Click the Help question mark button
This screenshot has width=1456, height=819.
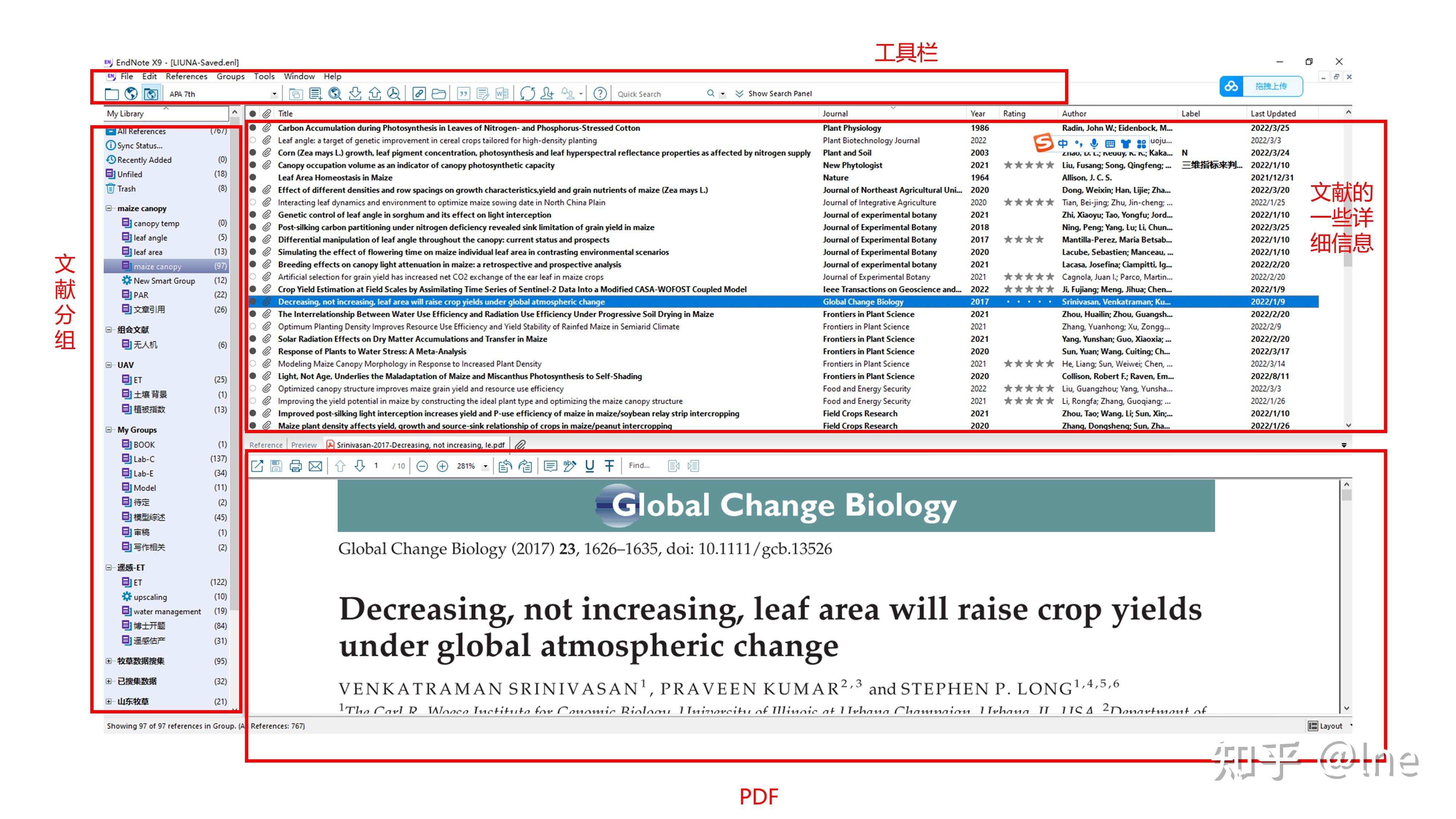[599, 94]
